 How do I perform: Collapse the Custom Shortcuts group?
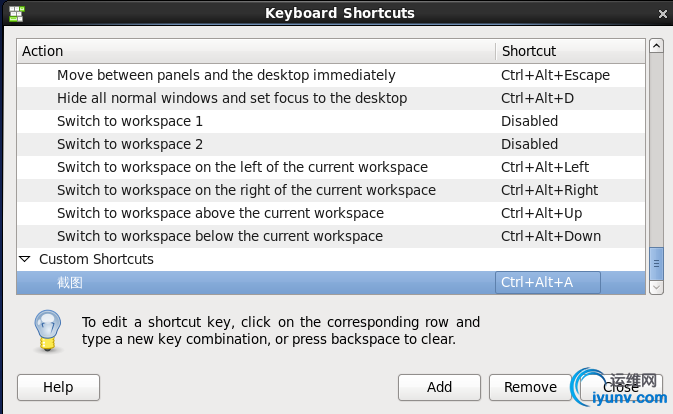[x=25, y=259]
